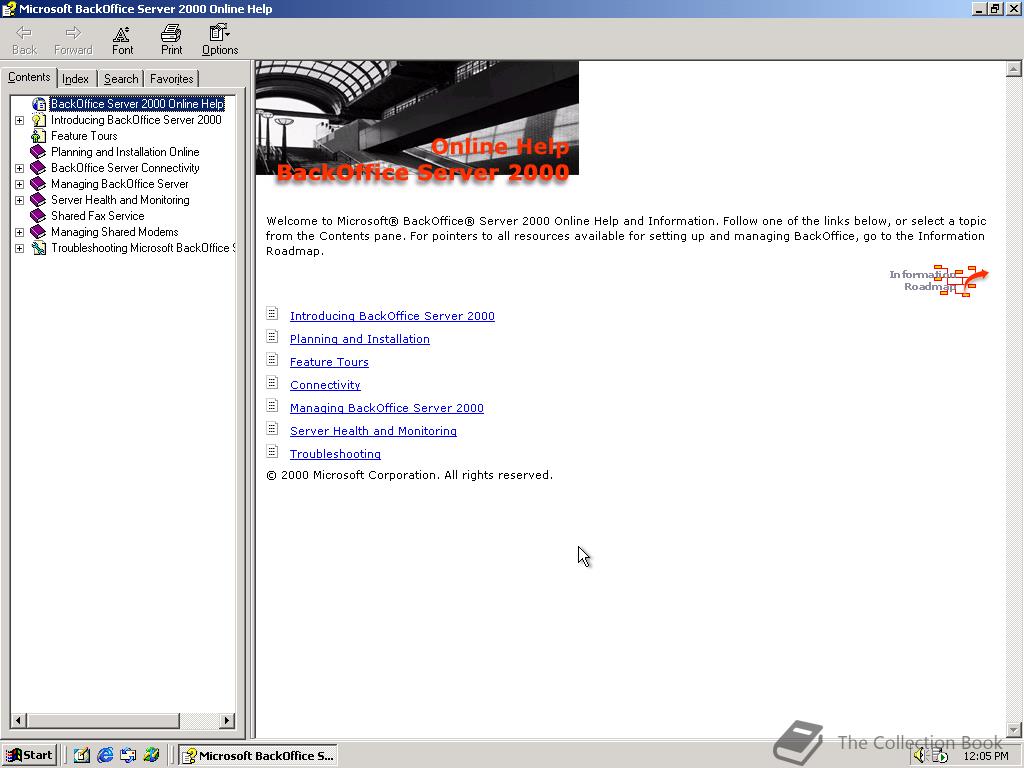The image size is (1024, 768).
Task: Open Managing BackOffice Server 2000 link
Action: click(x=387, y=408)
